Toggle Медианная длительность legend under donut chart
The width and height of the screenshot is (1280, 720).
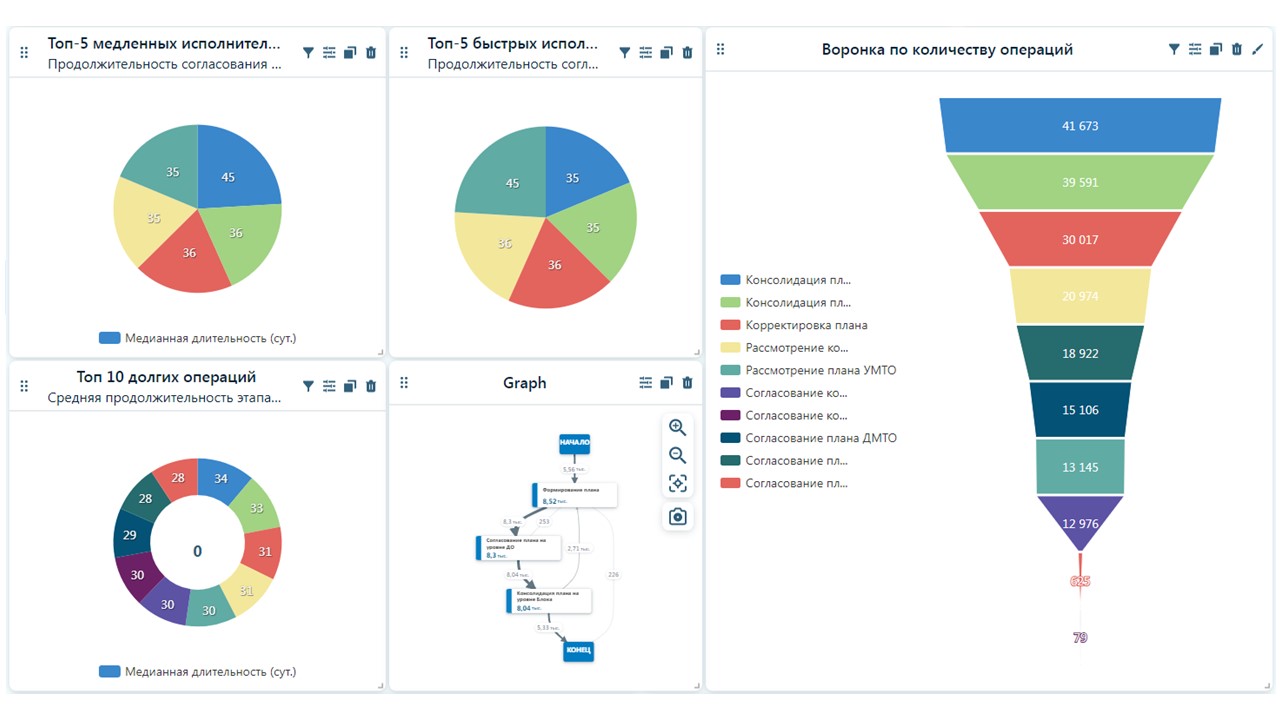pyautogui.click(x=197, y=672)
